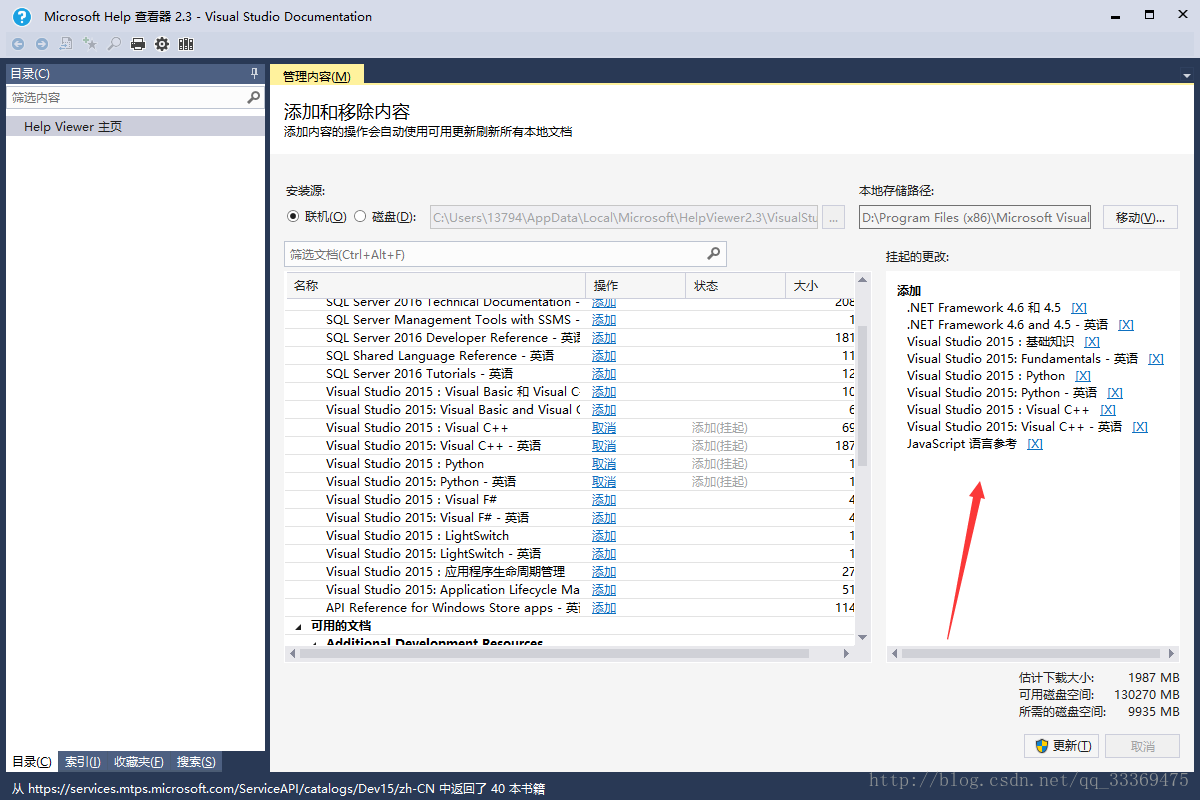Click the sync topic with contents icon
Screen dimensions: 1200x800
(x=66, y=44)
